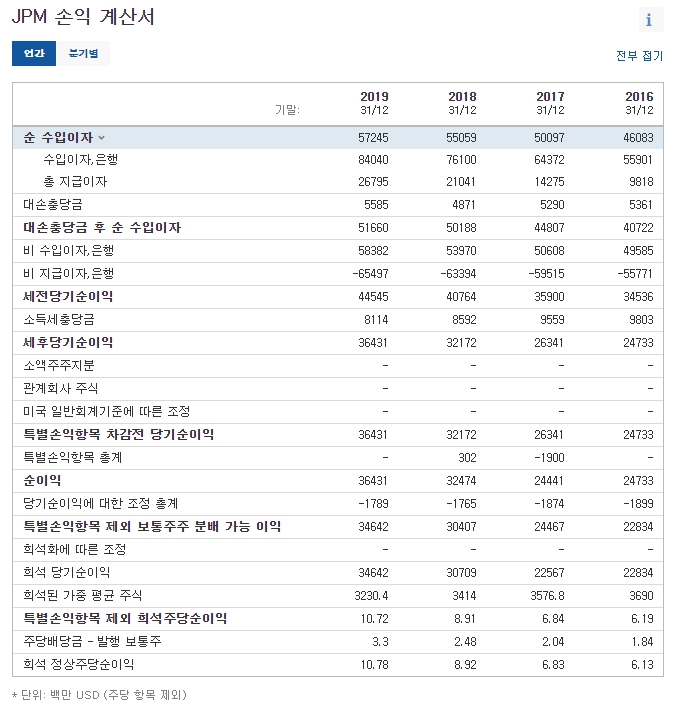This screenshot has width=674, height=710.
Task: Click the value 10.72 for 2019
Action: click(x=375, y=619)
